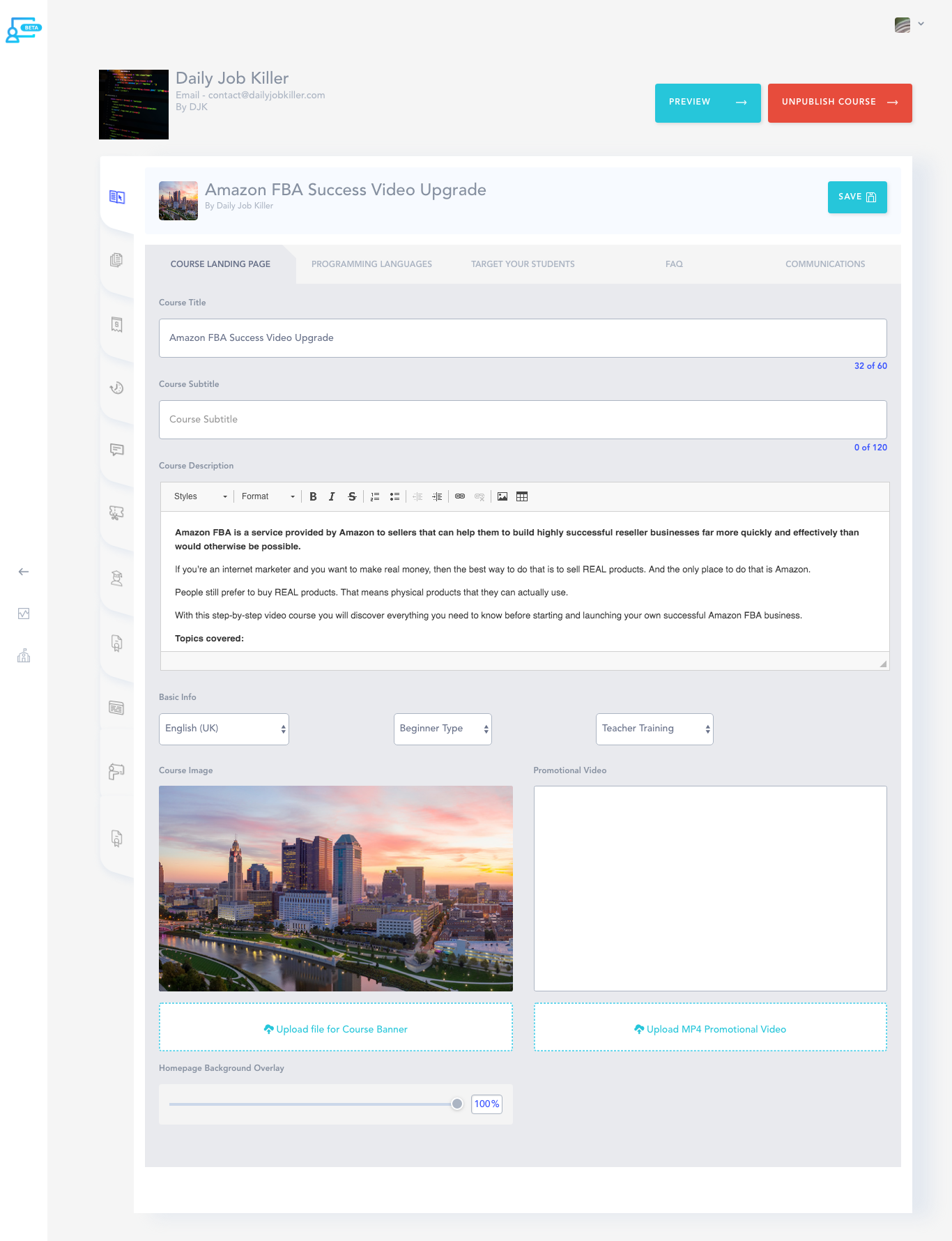Screen dimensions: 952x1241
Task: Switch to the FAQ tab
Action: pos(674,264)
